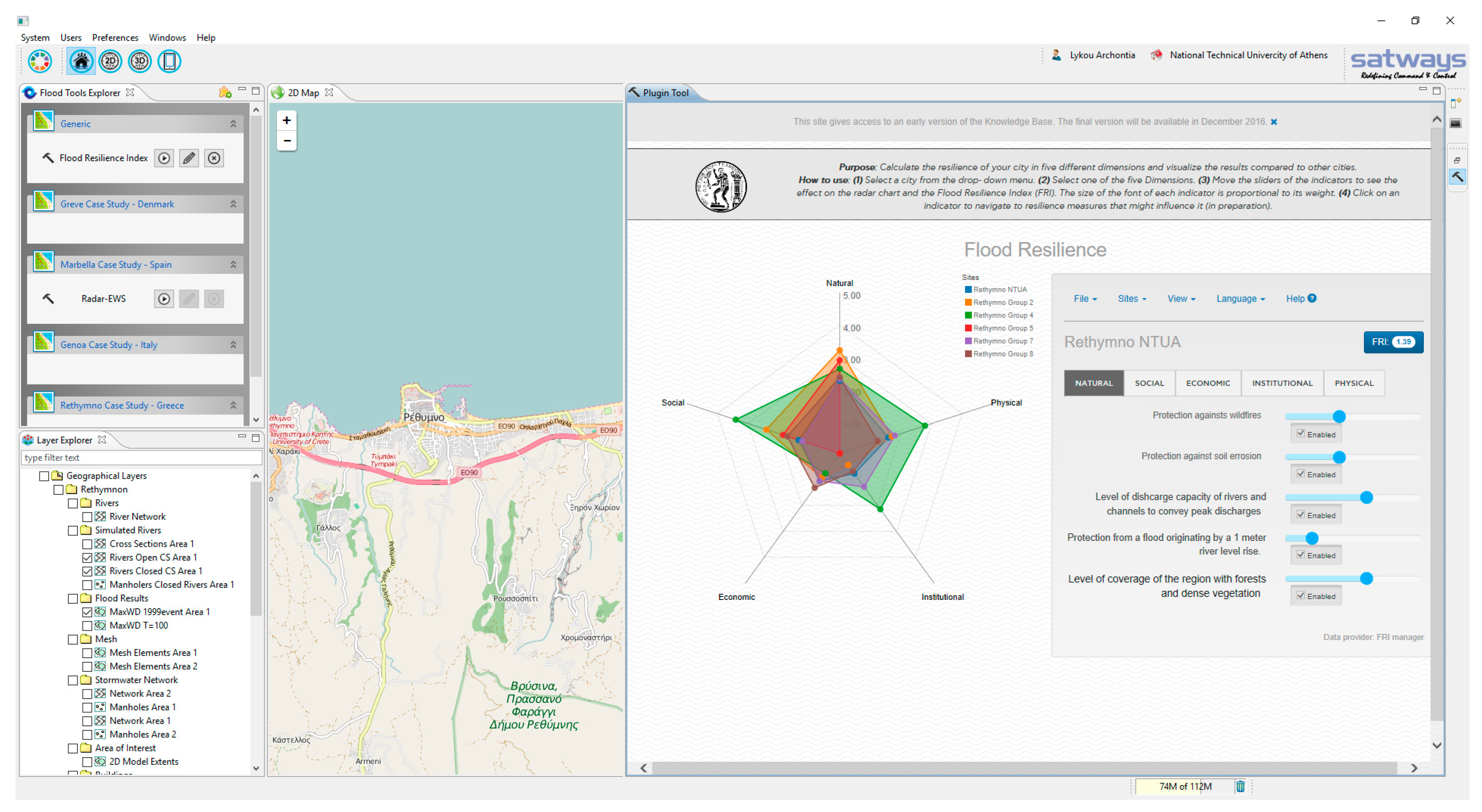Uncheck the MaxWD 1999event Area 1 layer
1482x812 pixels.
87,612
